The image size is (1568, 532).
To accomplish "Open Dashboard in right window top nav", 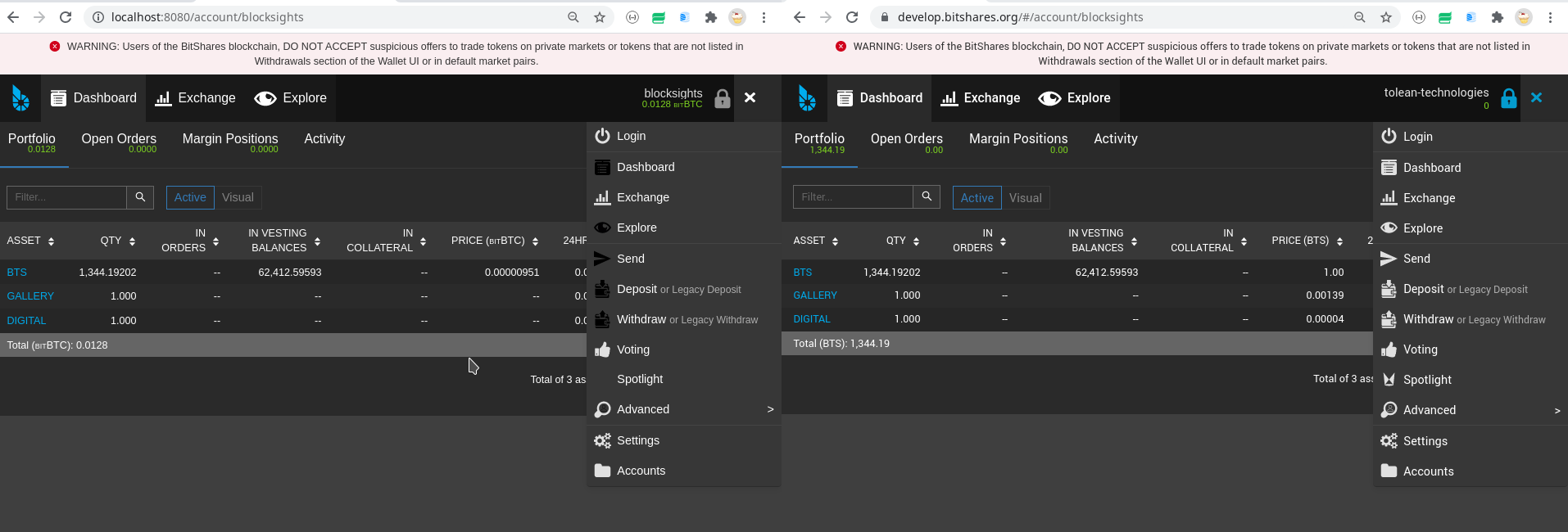I will coord(880,98).
